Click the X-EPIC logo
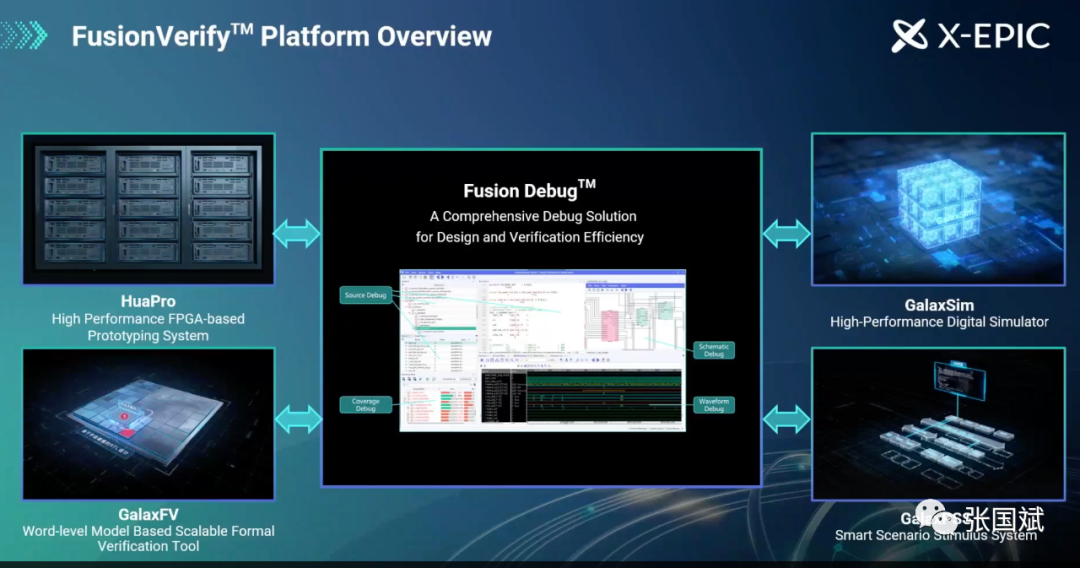 coord(970,35)
